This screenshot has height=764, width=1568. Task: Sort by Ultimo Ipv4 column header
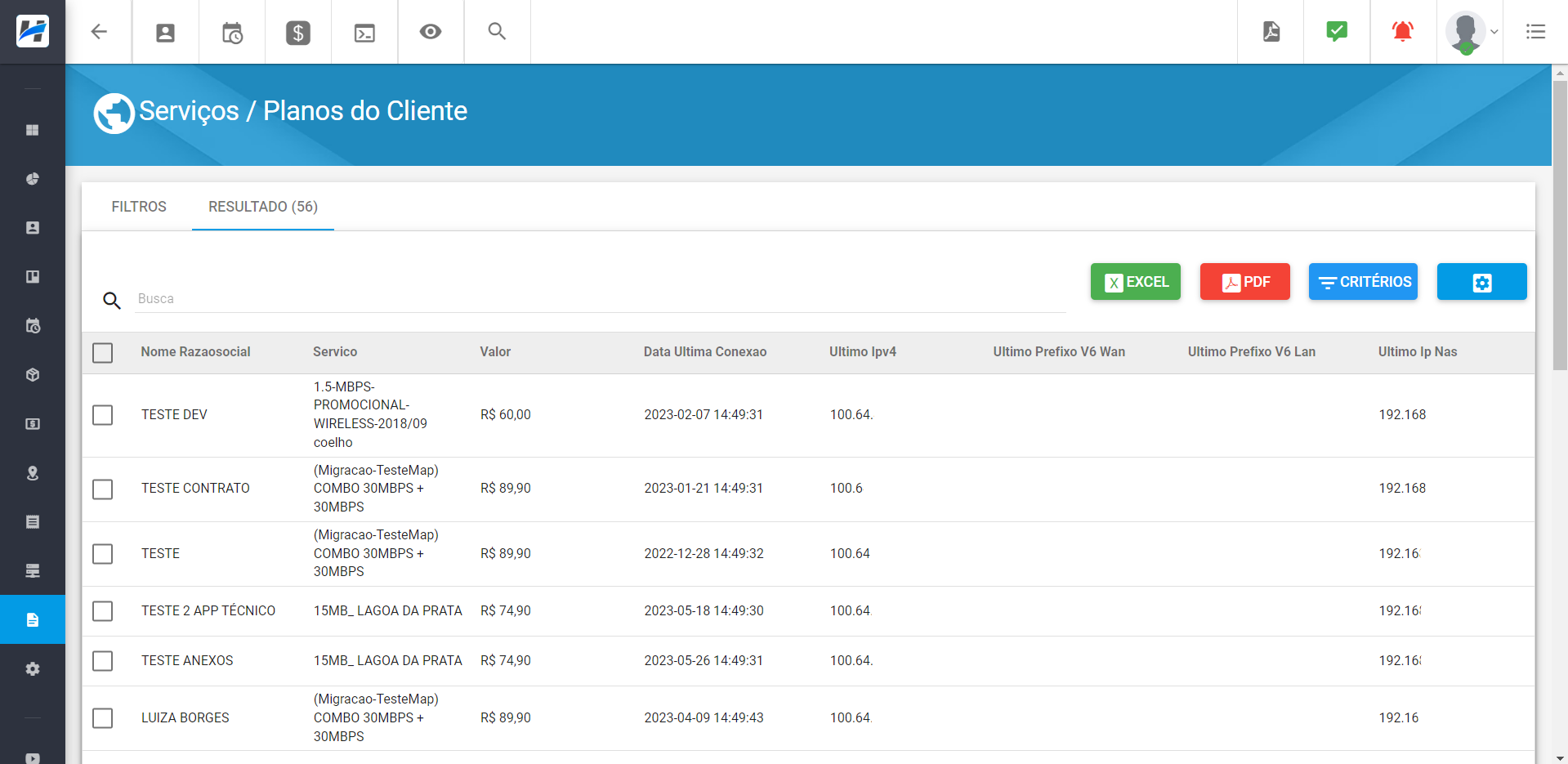point(863,352)
